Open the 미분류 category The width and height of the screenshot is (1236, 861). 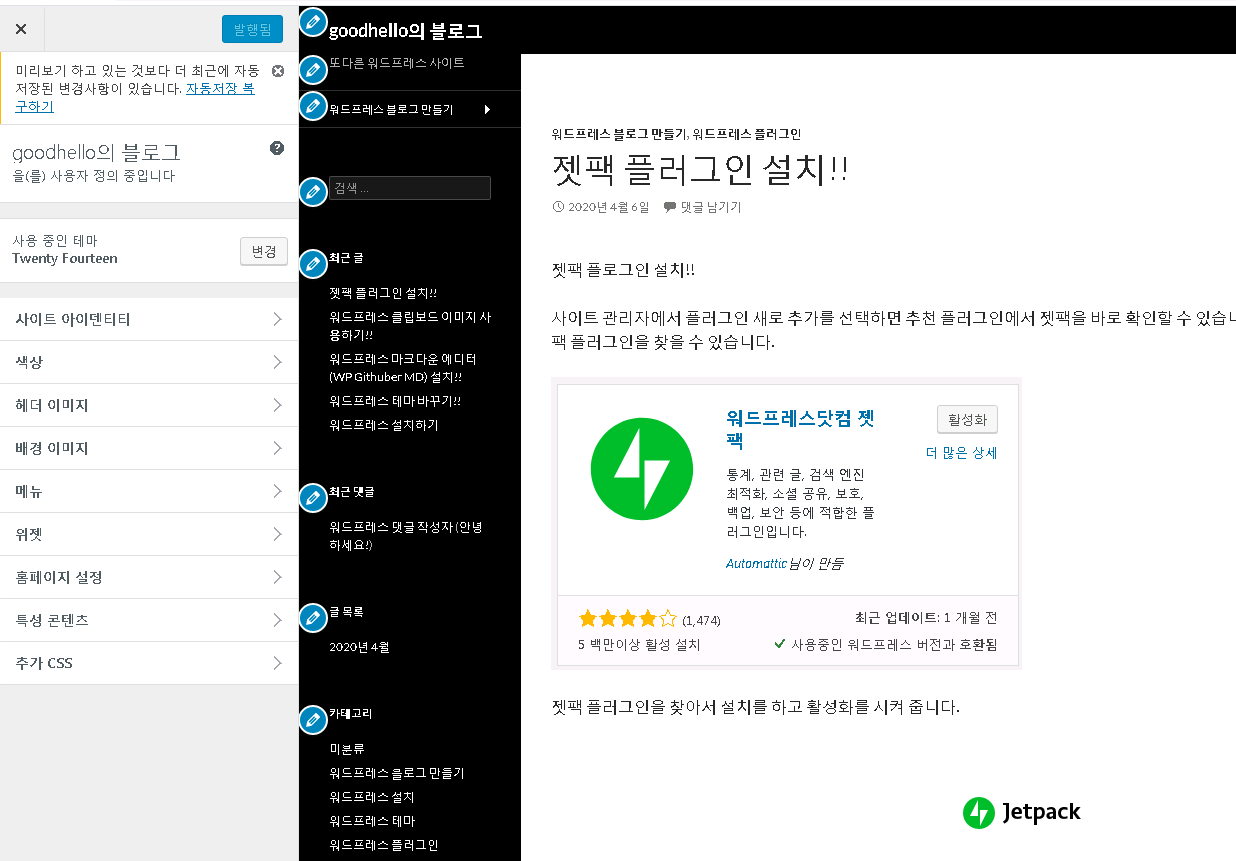(x=347, y=749)
